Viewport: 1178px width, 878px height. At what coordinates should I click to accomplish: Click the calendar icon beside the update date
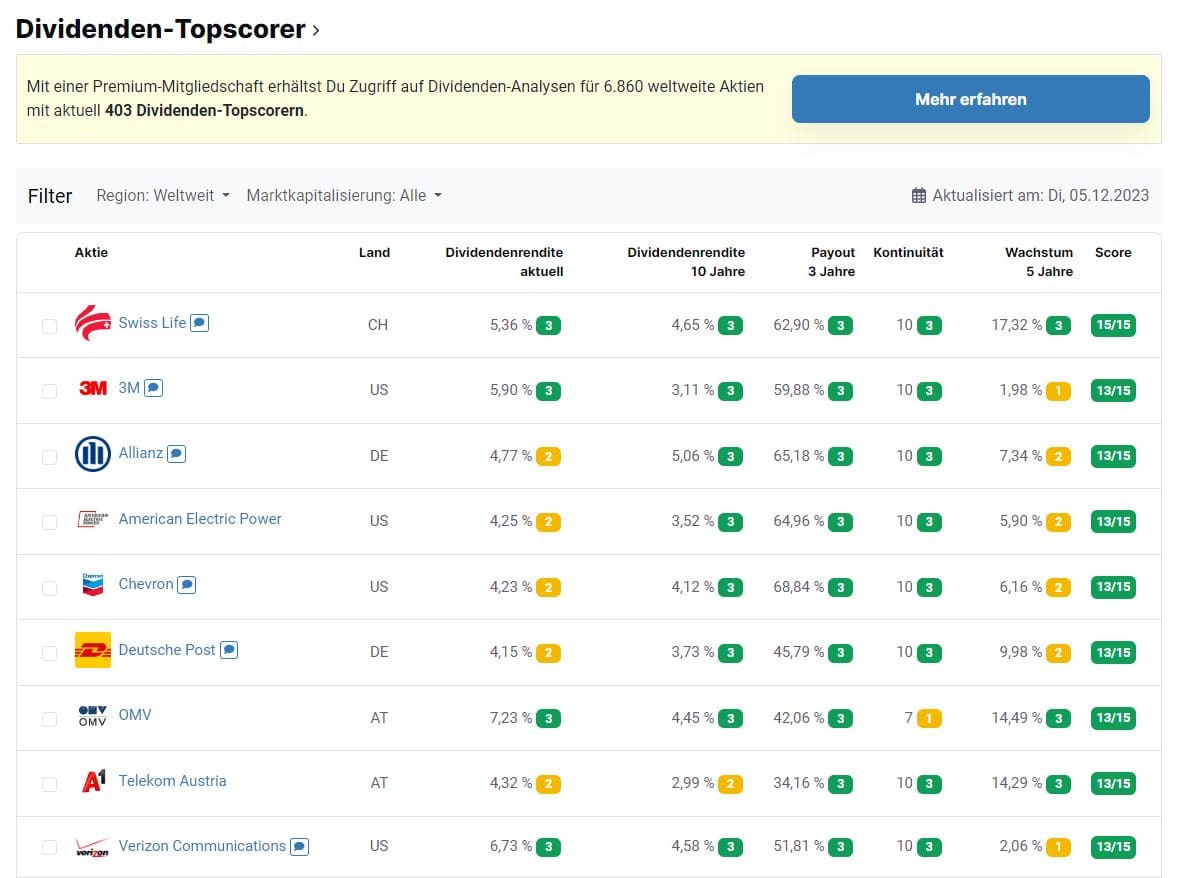point(919,195)
